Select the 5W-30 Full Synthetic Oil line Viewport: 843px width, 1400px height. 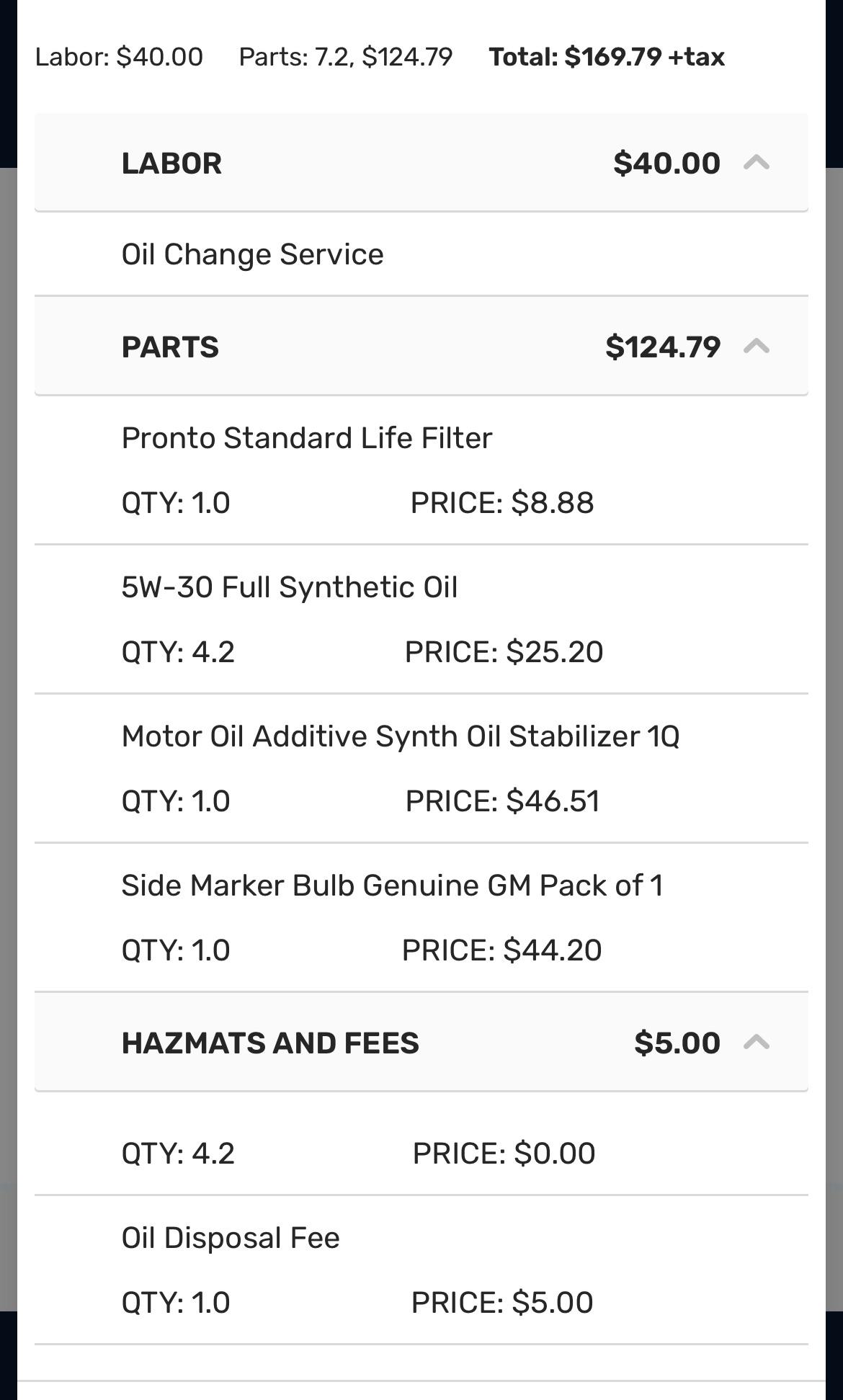click(x=291, y=587)
